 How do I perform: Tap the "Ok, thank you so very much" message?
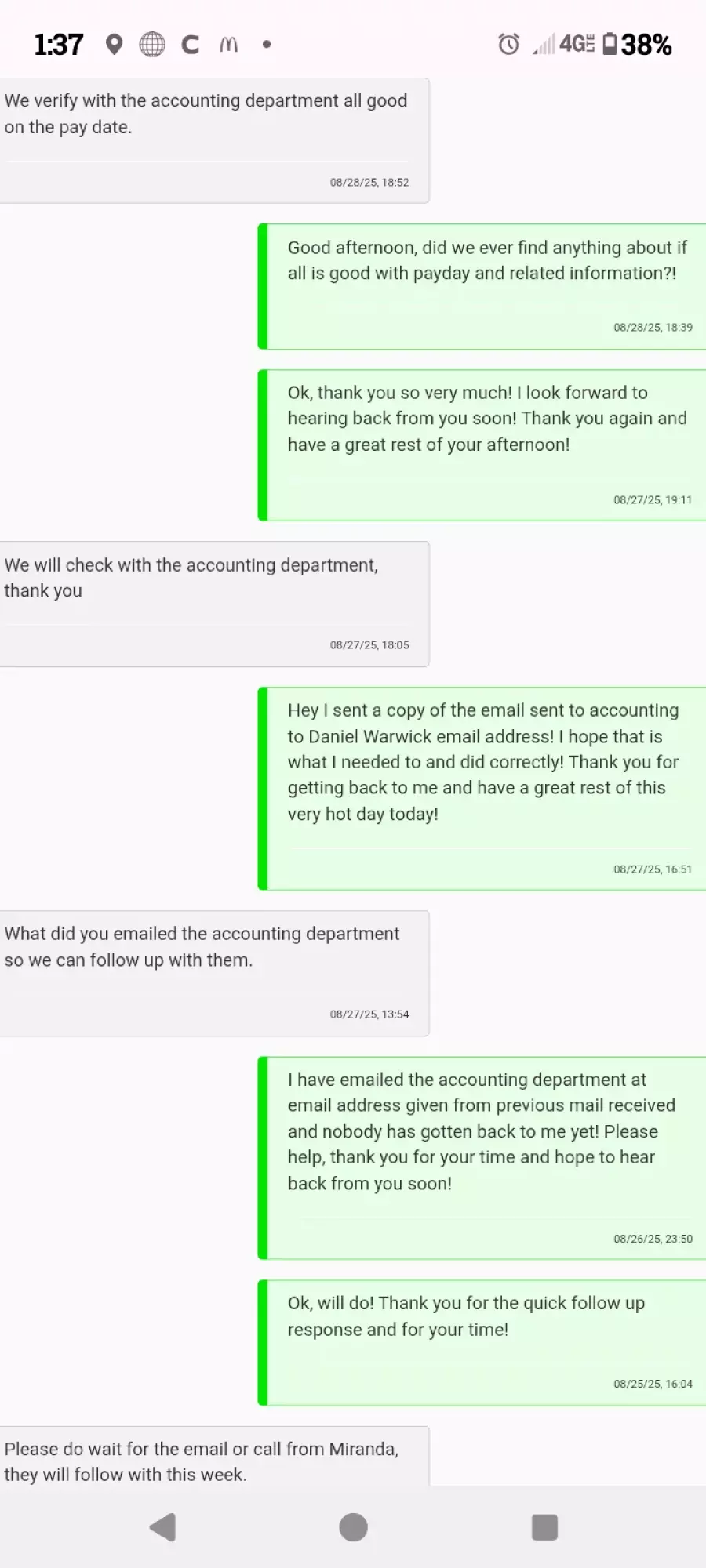tap(486, 419)
